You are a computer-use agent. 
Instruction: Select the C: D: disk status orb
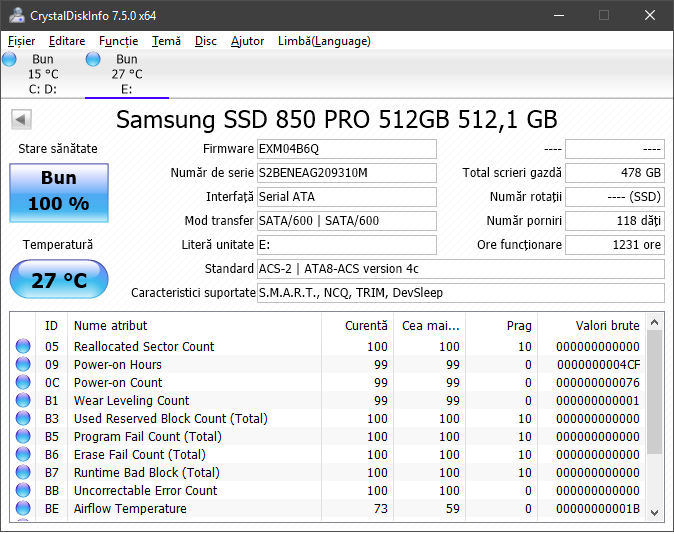click(x=10, y=60)
